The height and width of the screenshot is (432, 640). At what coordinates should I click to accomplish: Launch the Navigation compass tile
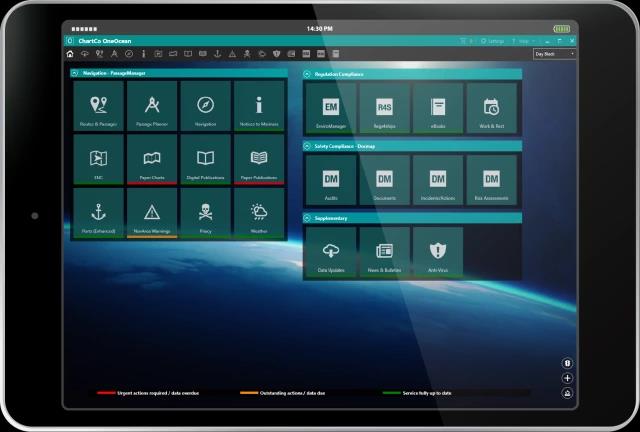pos(205,106)
